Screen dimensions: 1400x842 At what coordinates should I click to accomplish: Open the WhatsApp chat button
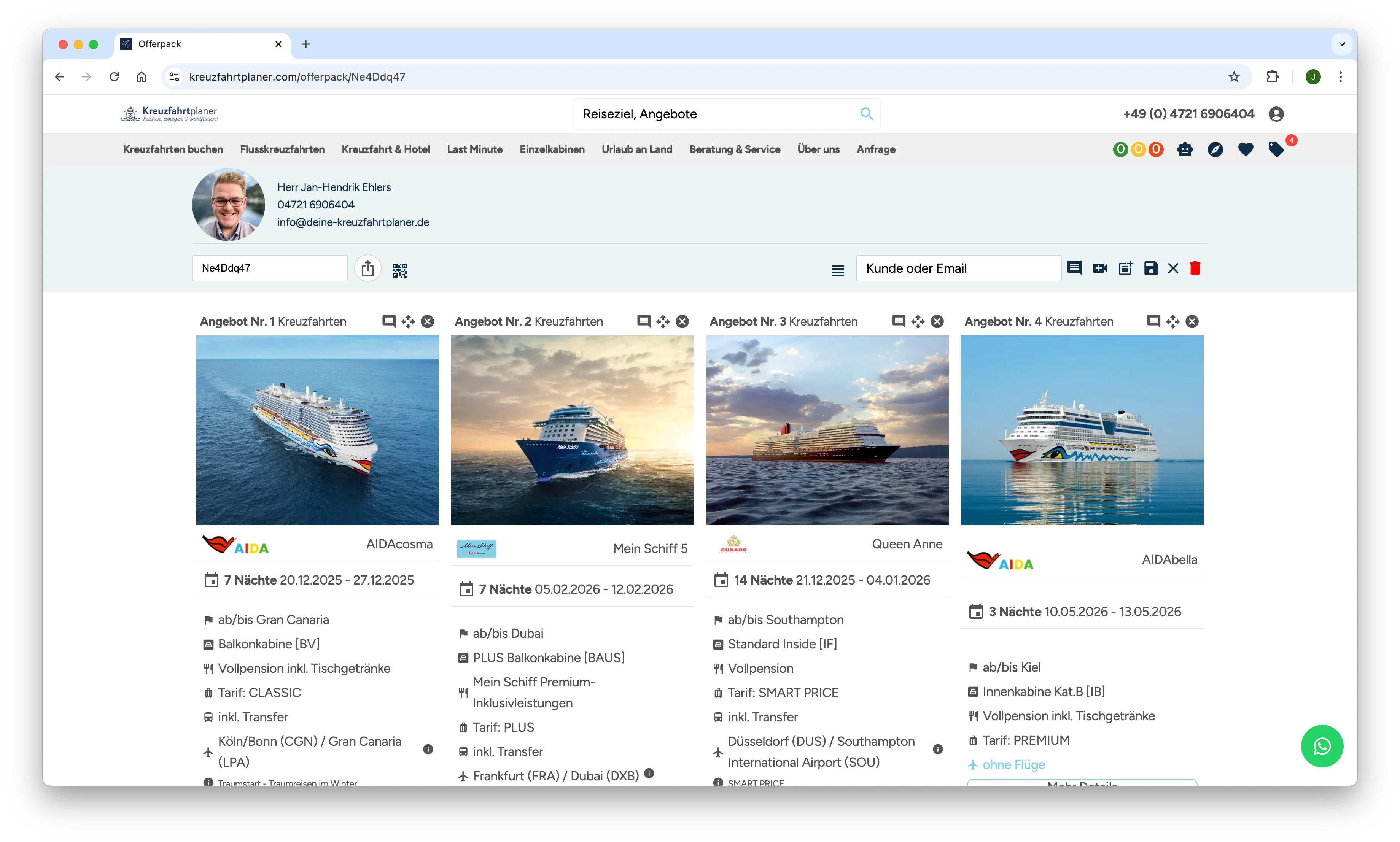pyautogui.click(x=1322, y=746)
